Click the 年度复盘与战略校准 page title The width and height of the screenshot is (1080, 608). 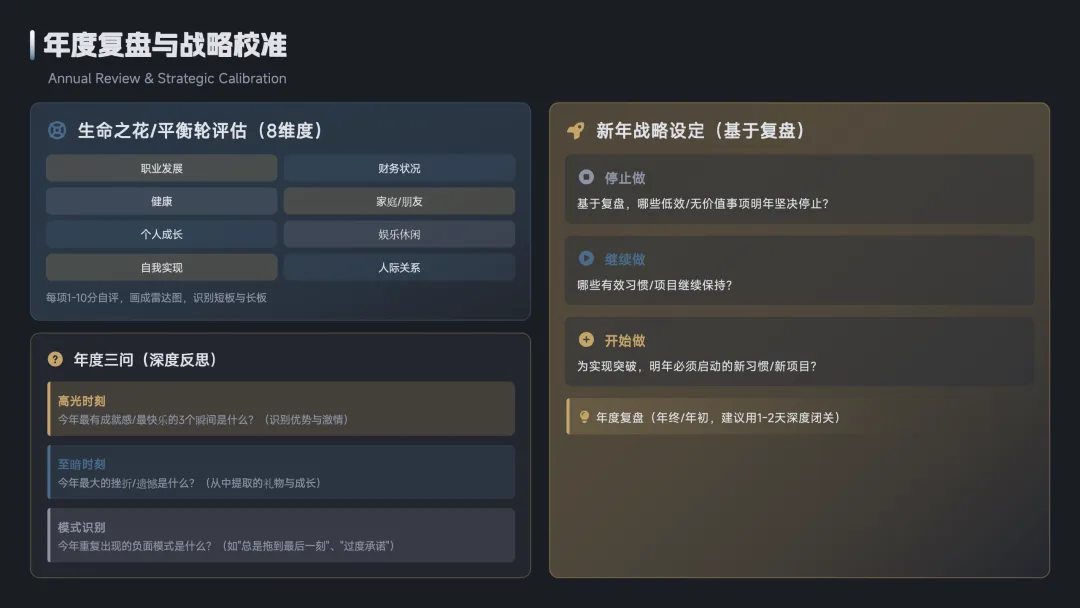165,45
